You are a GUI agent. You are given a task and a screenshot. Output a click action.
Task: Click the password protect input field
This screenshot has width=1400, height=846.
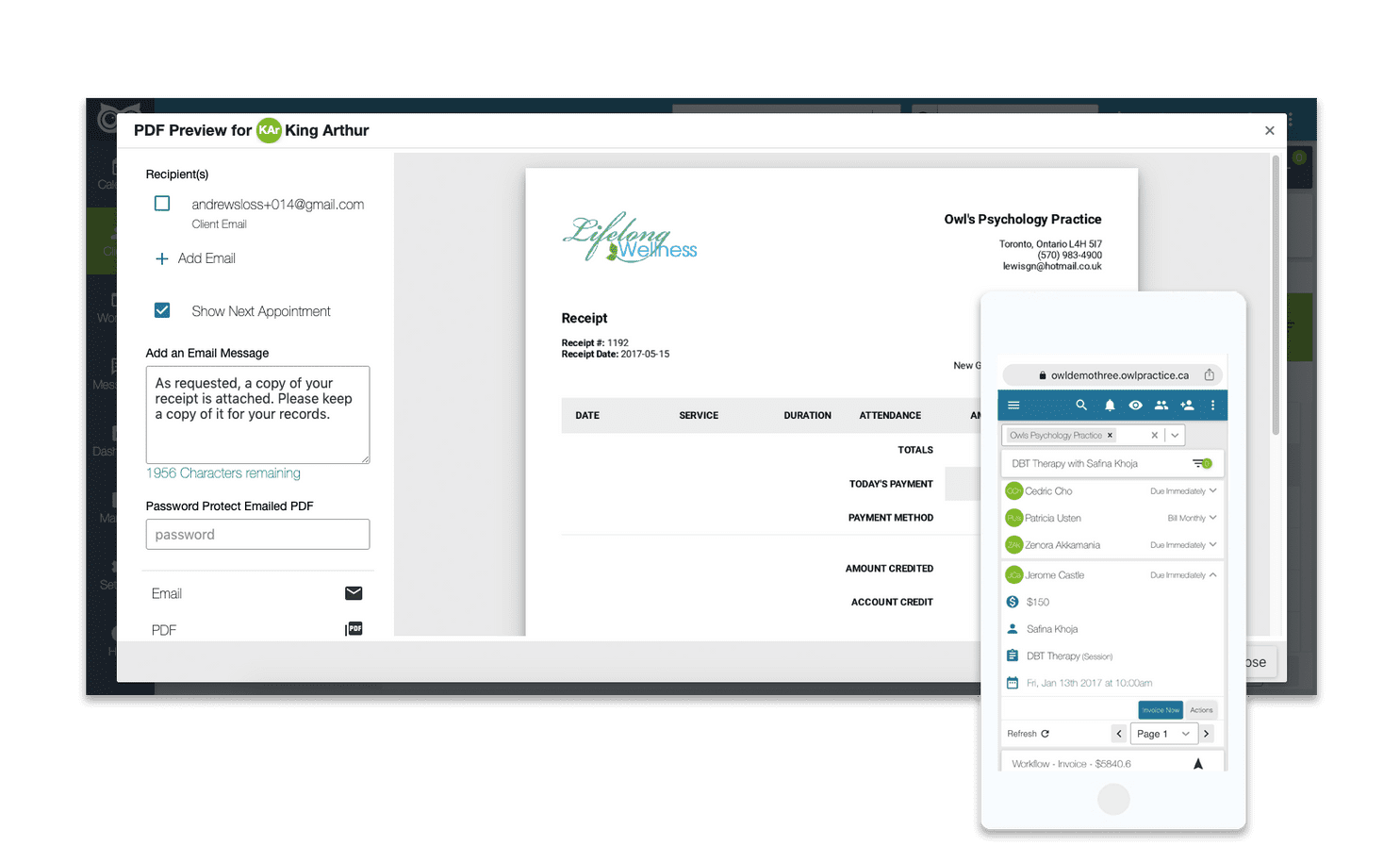(x=256, y=534)
